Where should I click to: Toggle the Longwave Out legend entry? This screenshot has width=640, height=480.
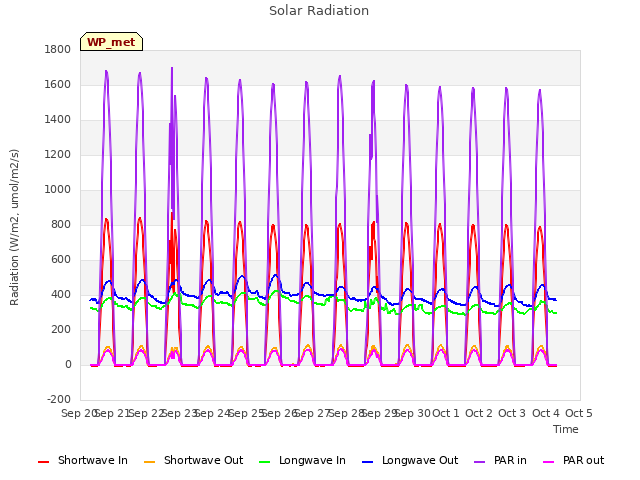(x=410, y=460)
